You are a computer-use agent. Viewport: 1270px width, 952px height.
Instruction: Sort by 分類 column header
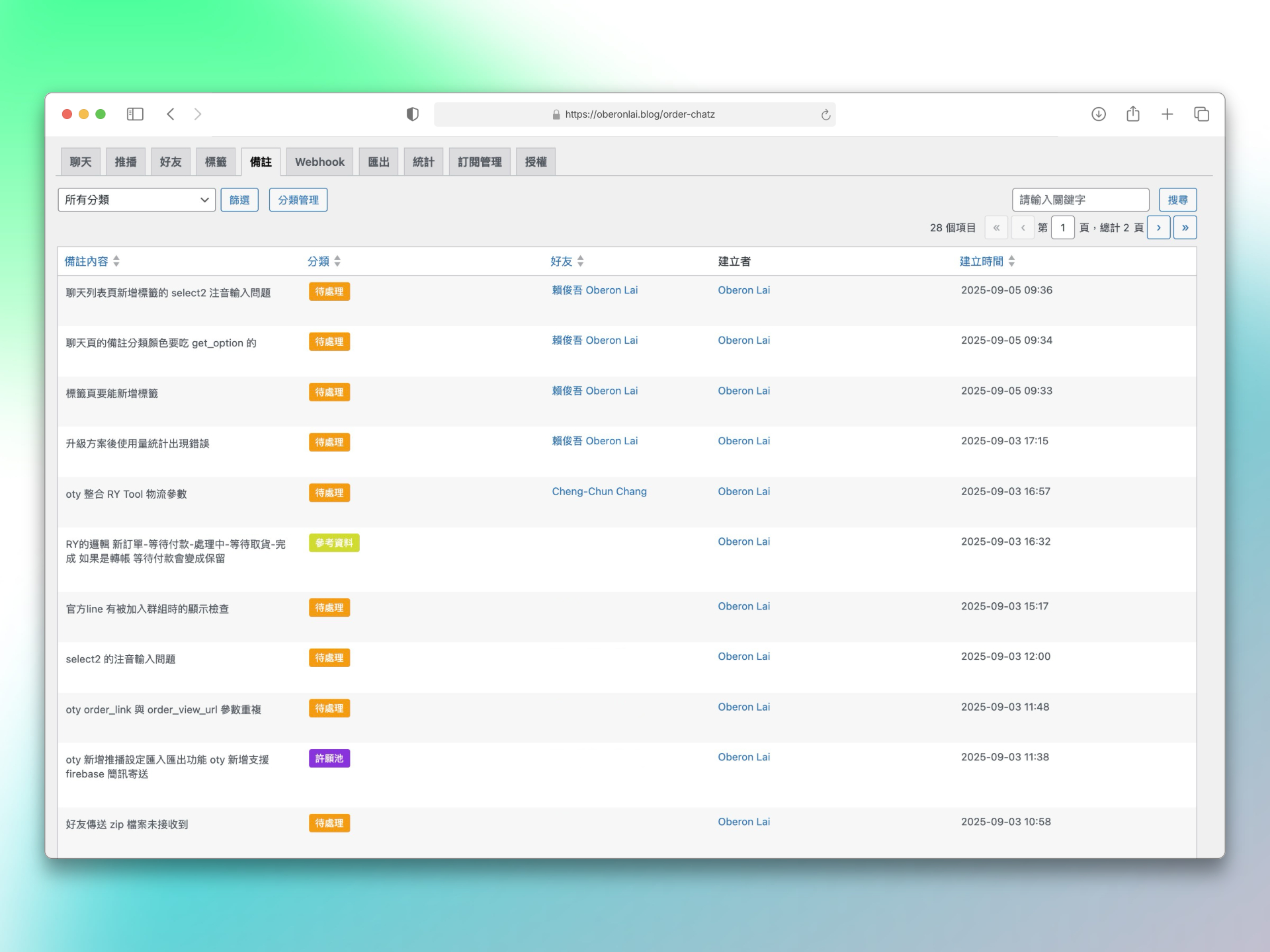coord(319,261)
